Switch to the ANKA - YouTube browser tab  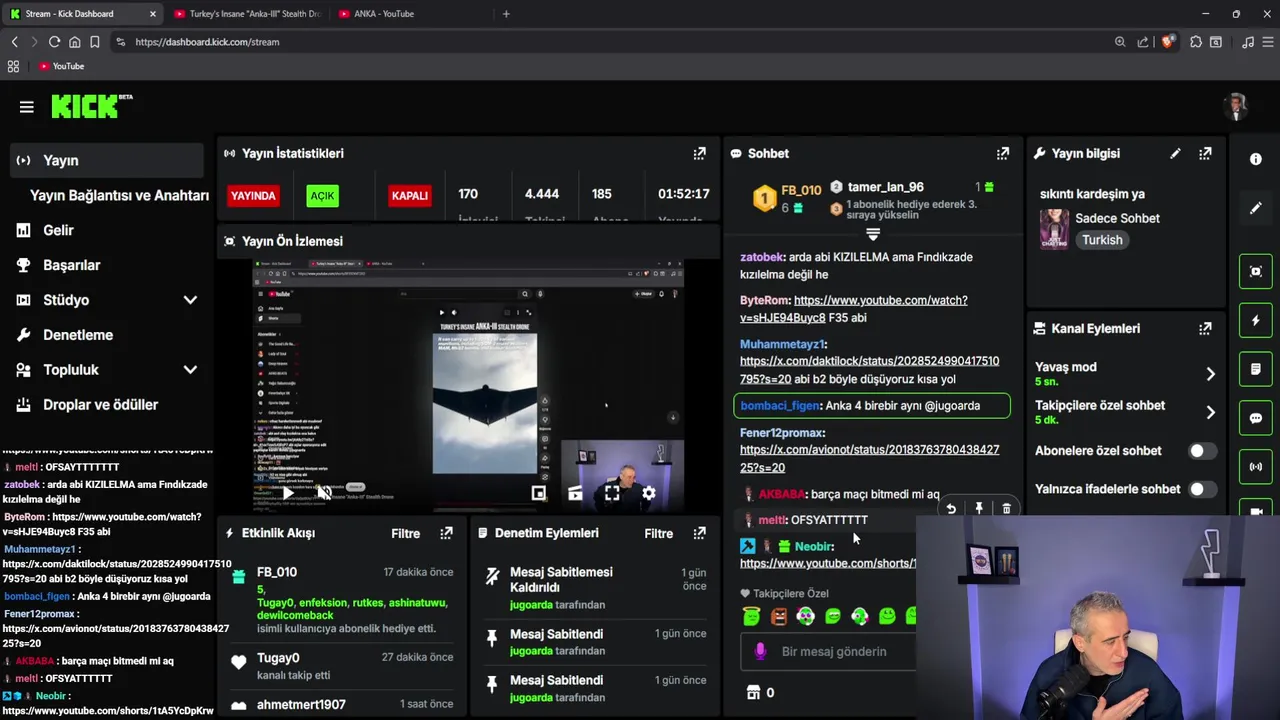pos(409,14)
